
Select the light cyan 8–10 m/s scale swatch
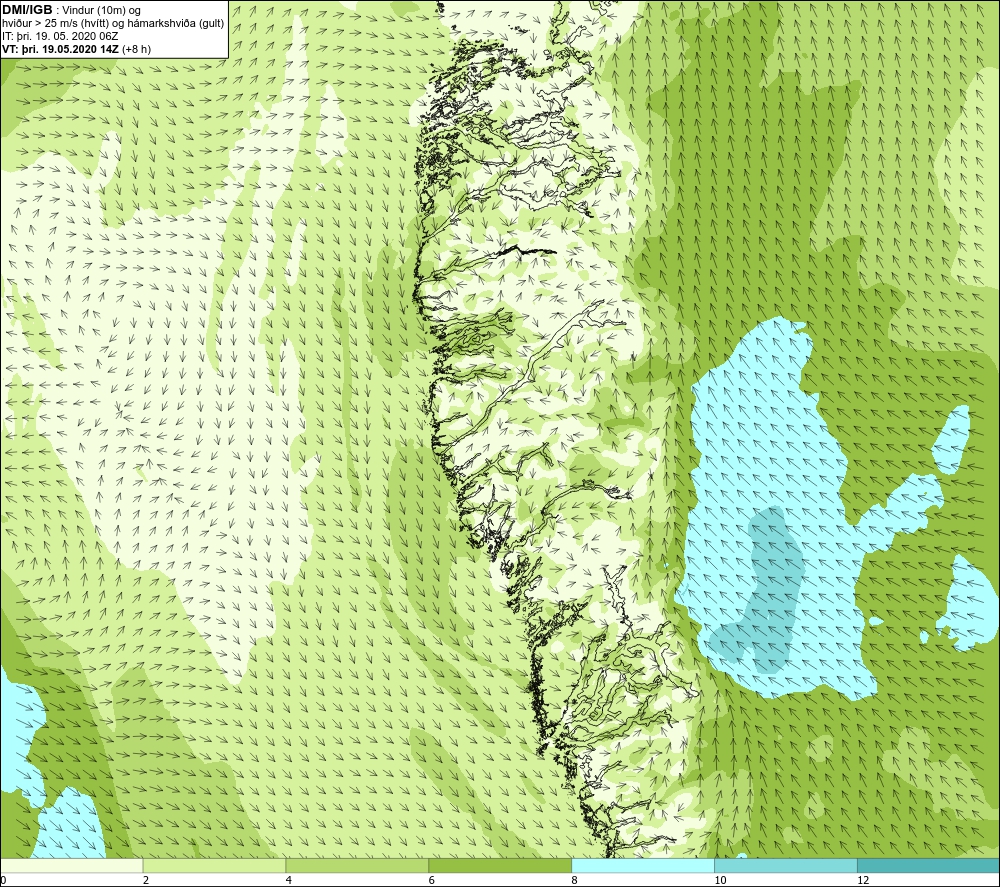click(643, 865)
